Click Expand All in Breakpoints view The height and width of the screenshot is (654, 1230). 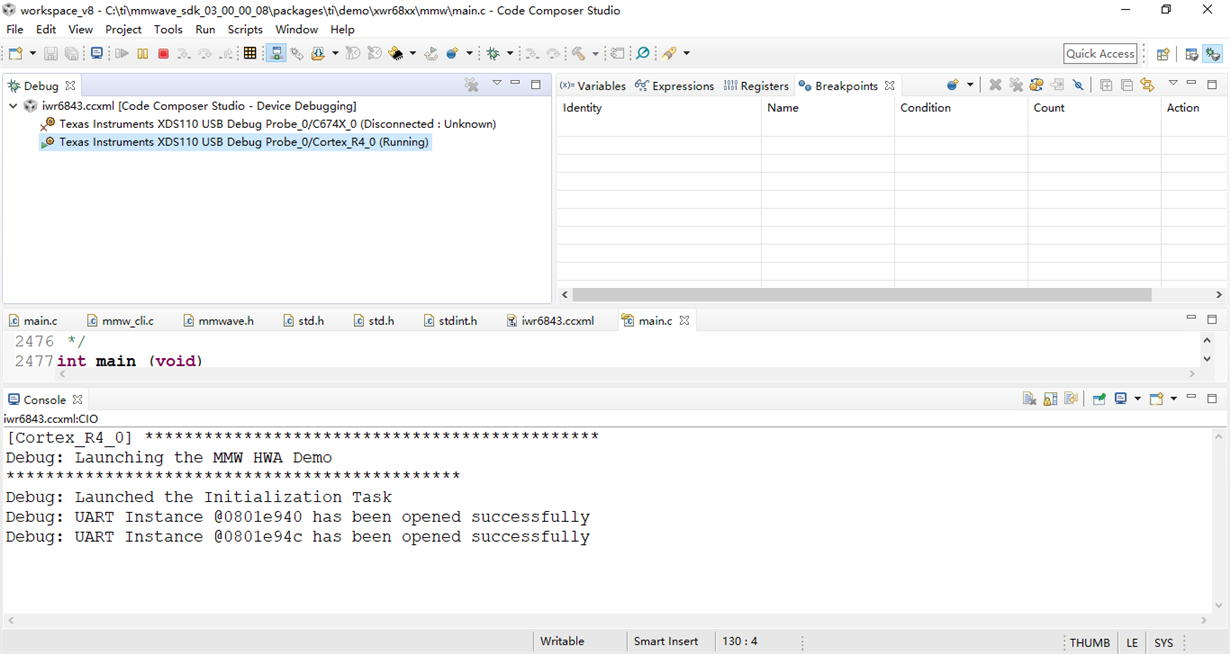pos(1106,85)
